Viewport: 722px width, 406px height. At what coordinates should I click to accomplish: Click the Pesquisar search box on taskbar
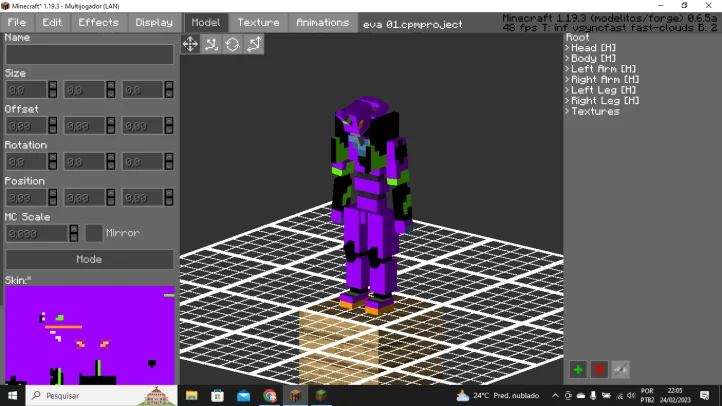pos(101,395)
